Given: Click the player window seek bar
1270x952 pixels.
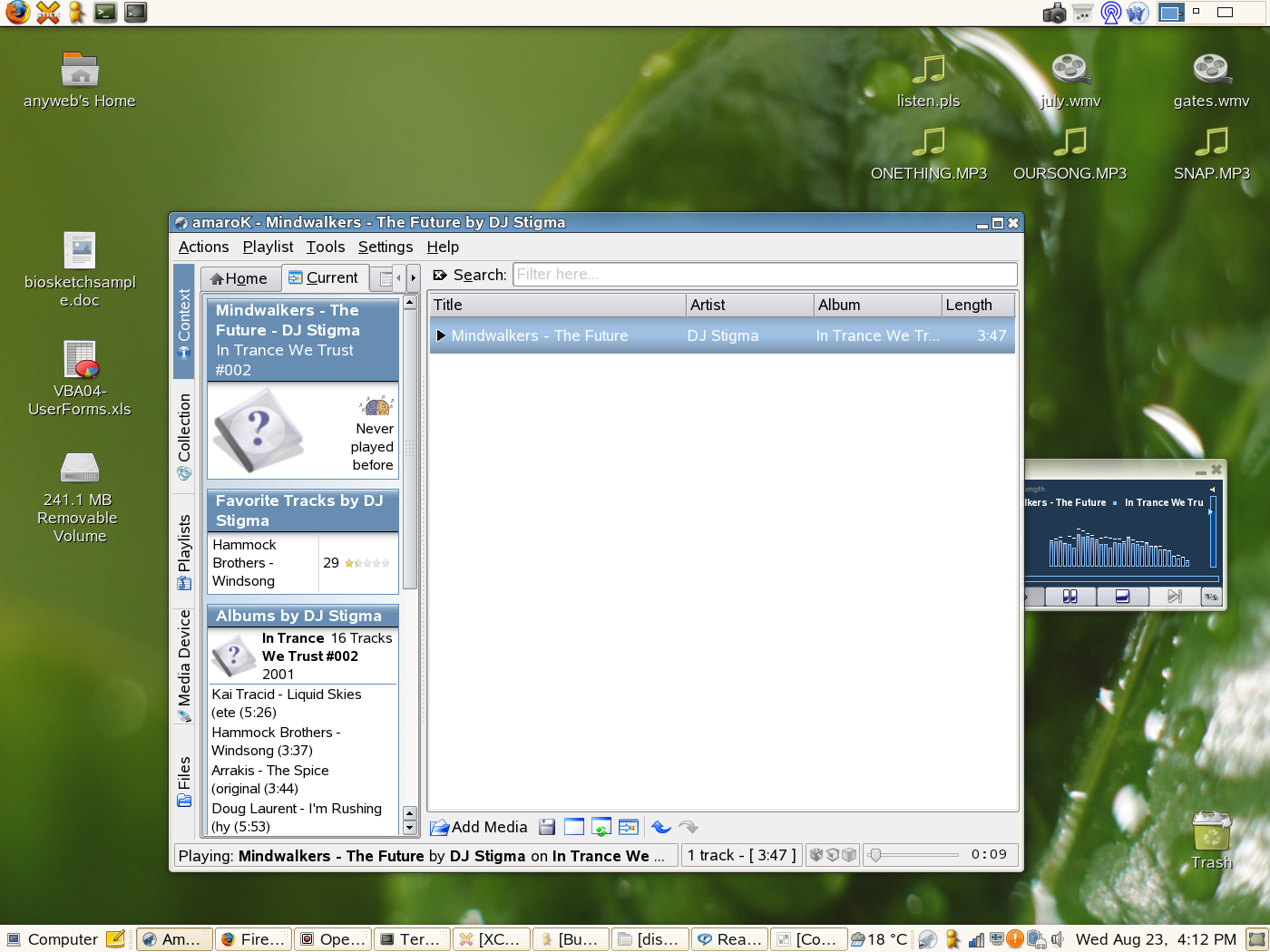Looking at the screenshot, I should [x=1121, y=578].
